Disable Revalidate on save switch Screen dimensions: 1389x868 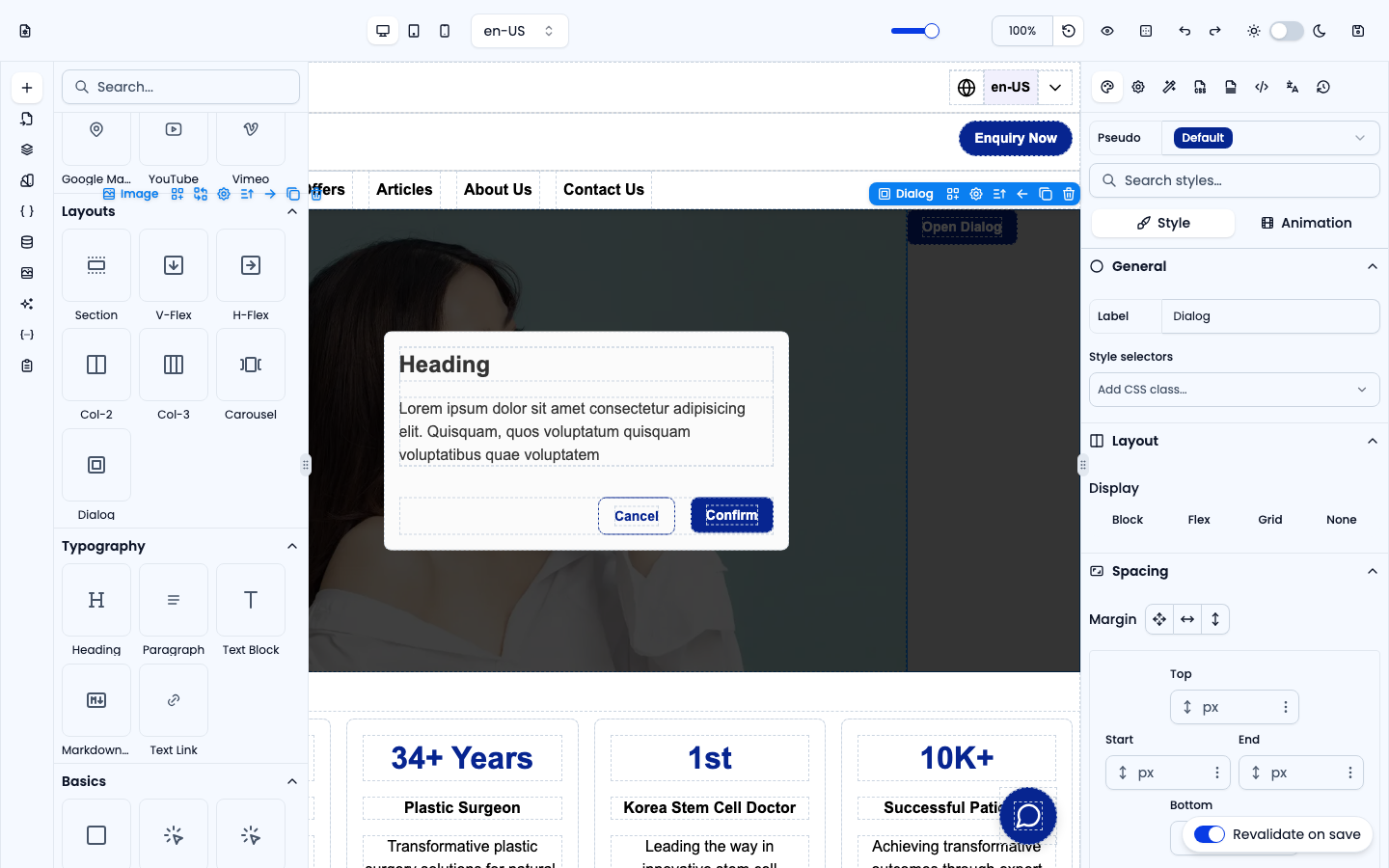pos(1210,834)
